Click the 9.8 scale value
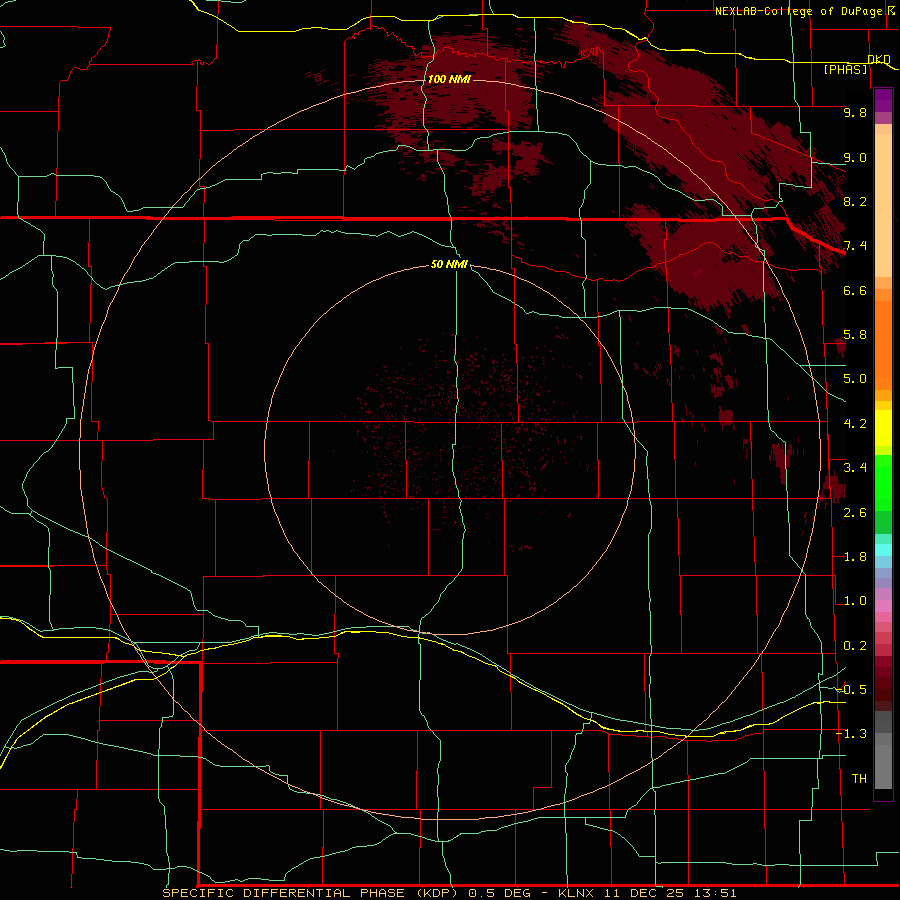Screen dimensions: 900x900 coord(855,112)
